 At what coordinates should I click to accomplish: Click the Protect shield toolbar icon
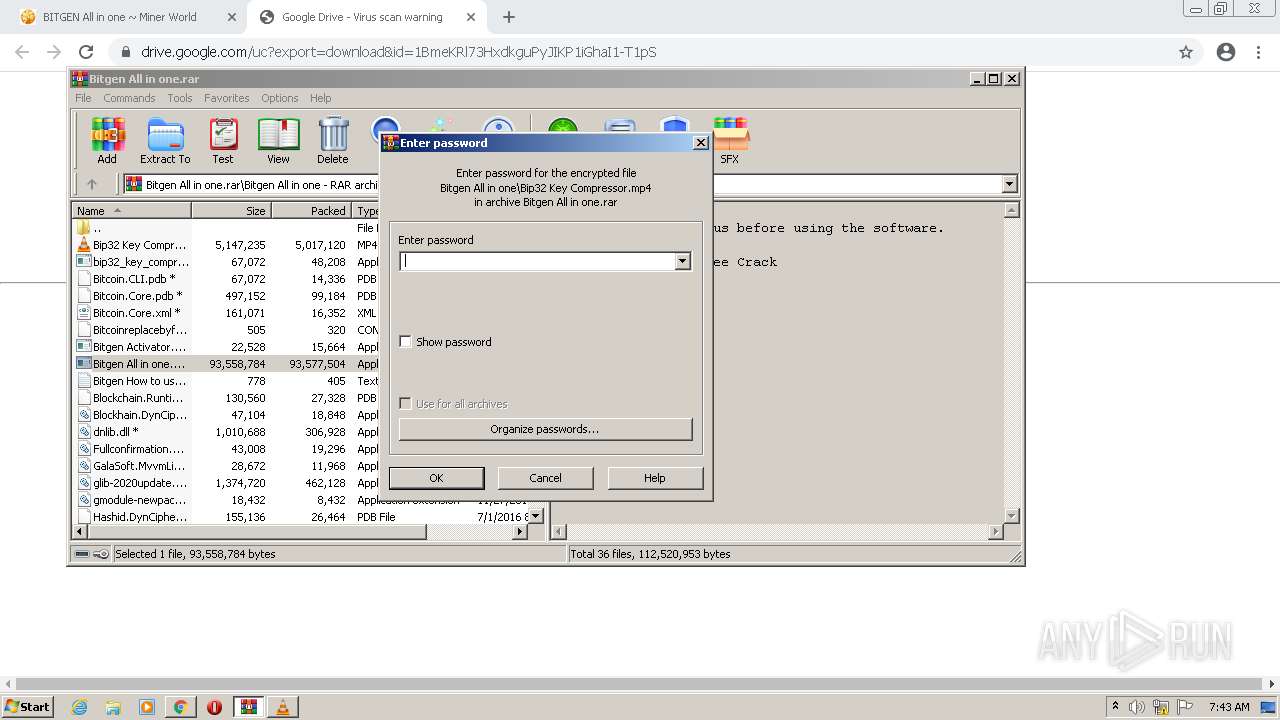coord(675,125)
